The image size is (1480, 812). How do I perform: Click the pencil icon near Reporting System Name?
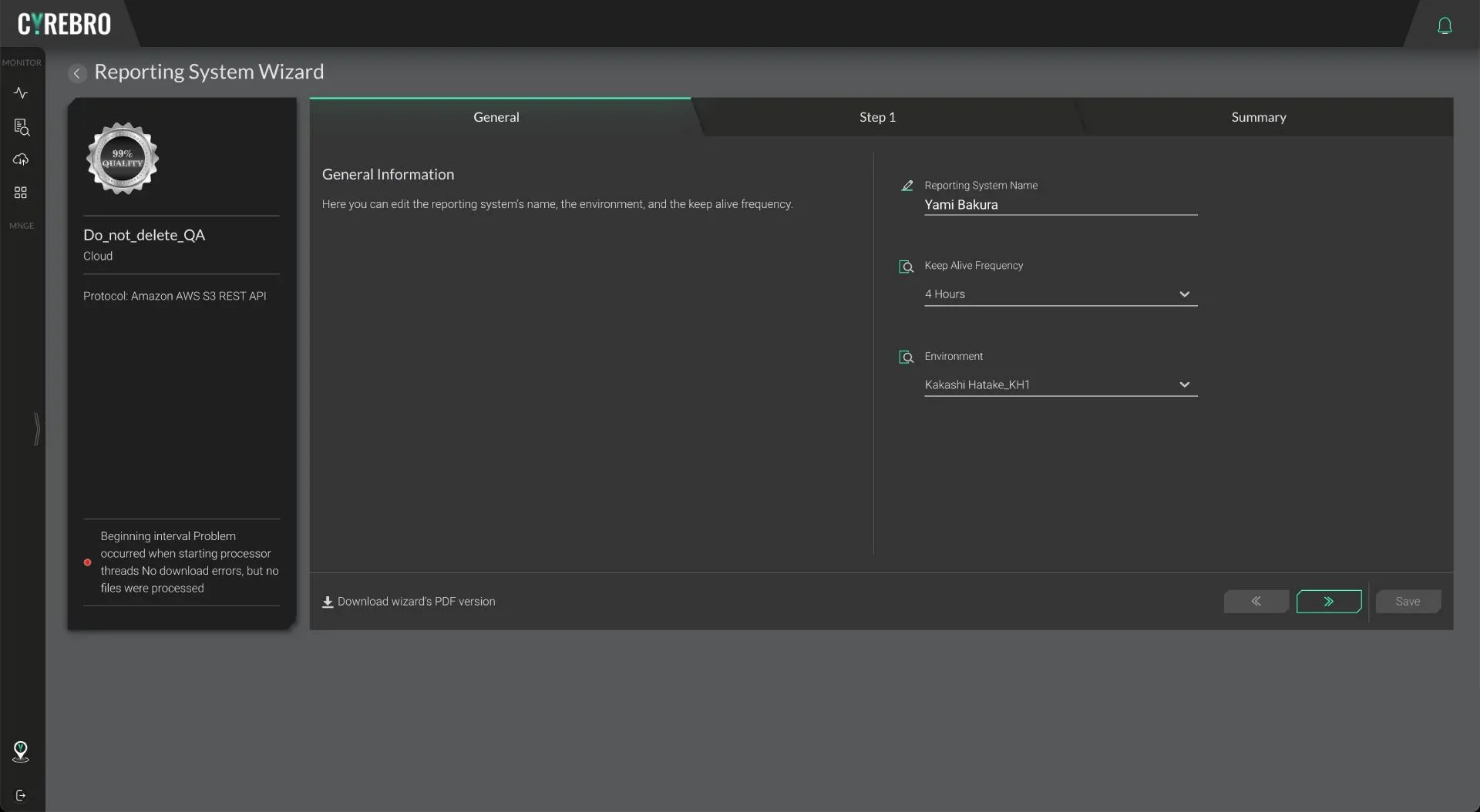907,186
